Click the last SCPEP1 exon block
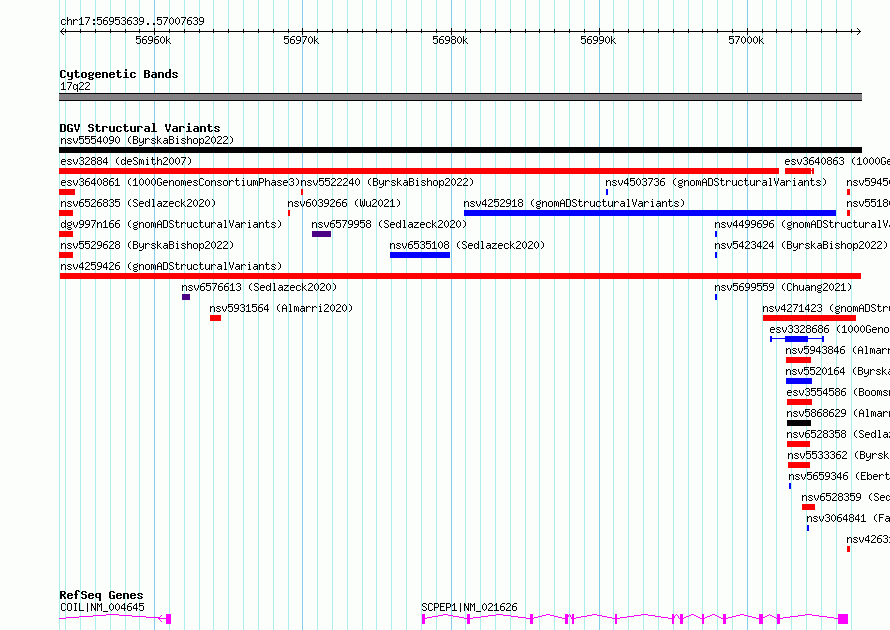890x630 pixels. [x=843, y=619]
